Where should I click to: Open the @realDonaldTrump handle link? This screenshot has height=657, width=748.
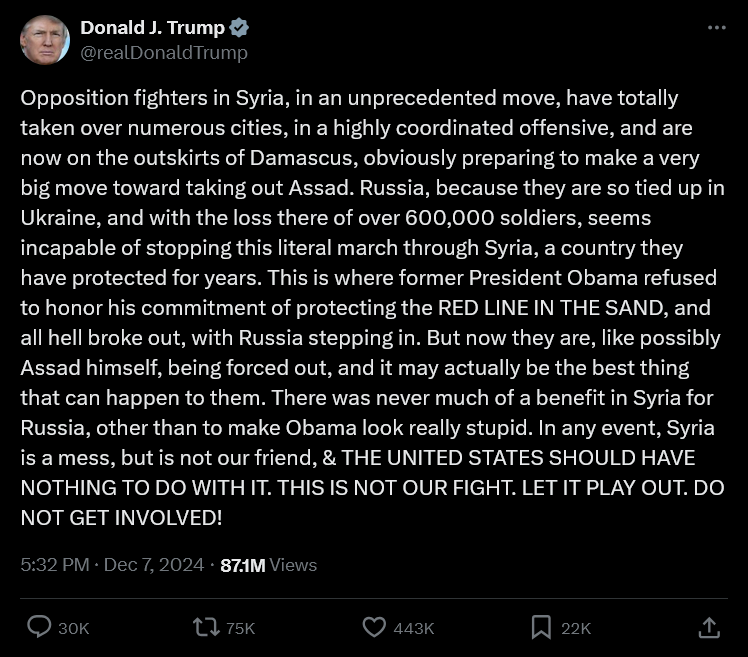coord(164,52)
